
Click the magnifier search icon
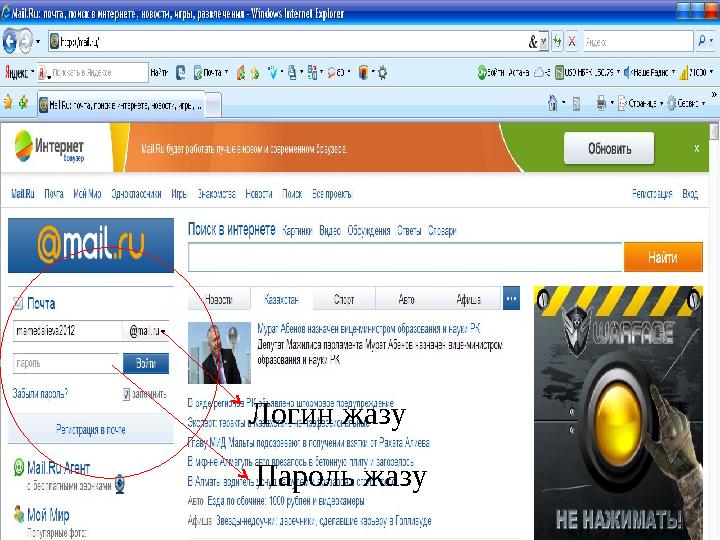point(702,41)
